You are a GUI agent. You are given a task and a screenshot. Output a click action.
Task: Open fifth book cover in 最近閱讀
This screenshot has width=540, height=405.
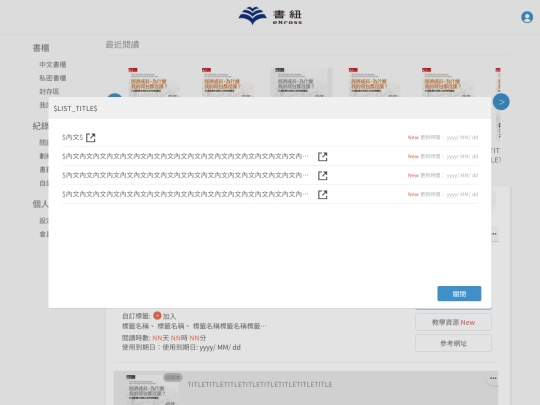448,82
